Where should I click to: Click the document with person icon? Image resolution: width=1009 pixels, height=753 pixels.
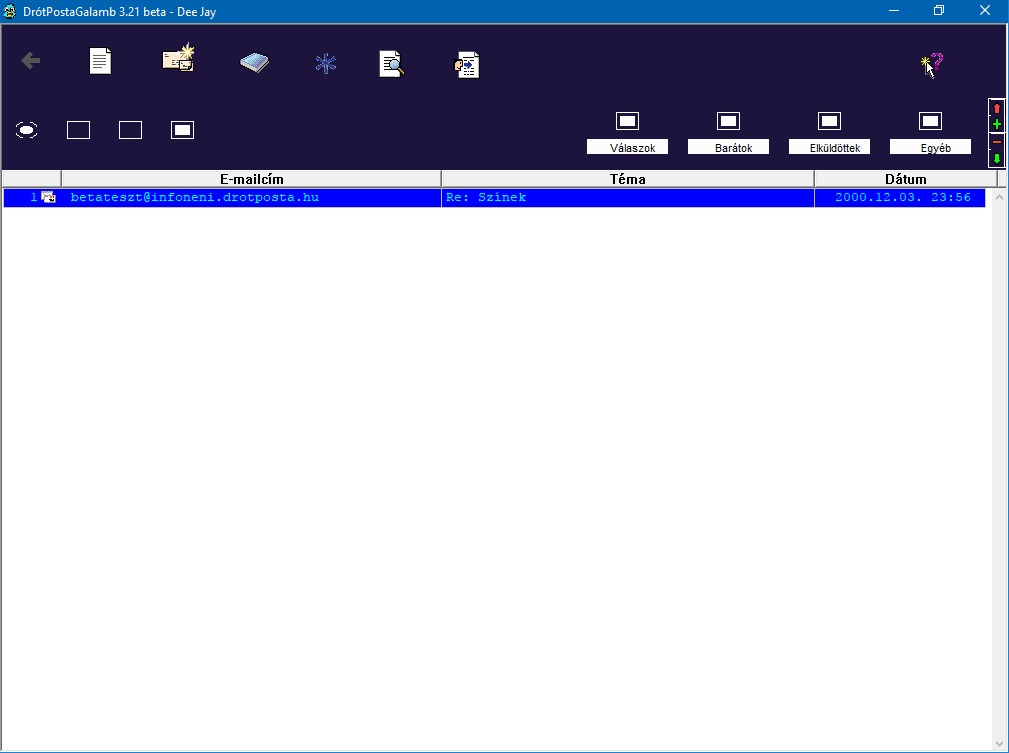coord(467,65)
